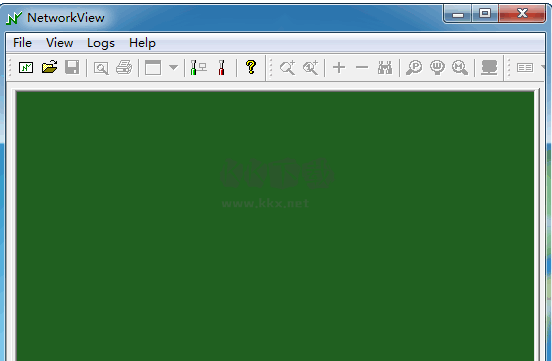The width and height of the screenshot is (552, 361).
Task: Close the NetworkView window
Action: click(522, 14)
